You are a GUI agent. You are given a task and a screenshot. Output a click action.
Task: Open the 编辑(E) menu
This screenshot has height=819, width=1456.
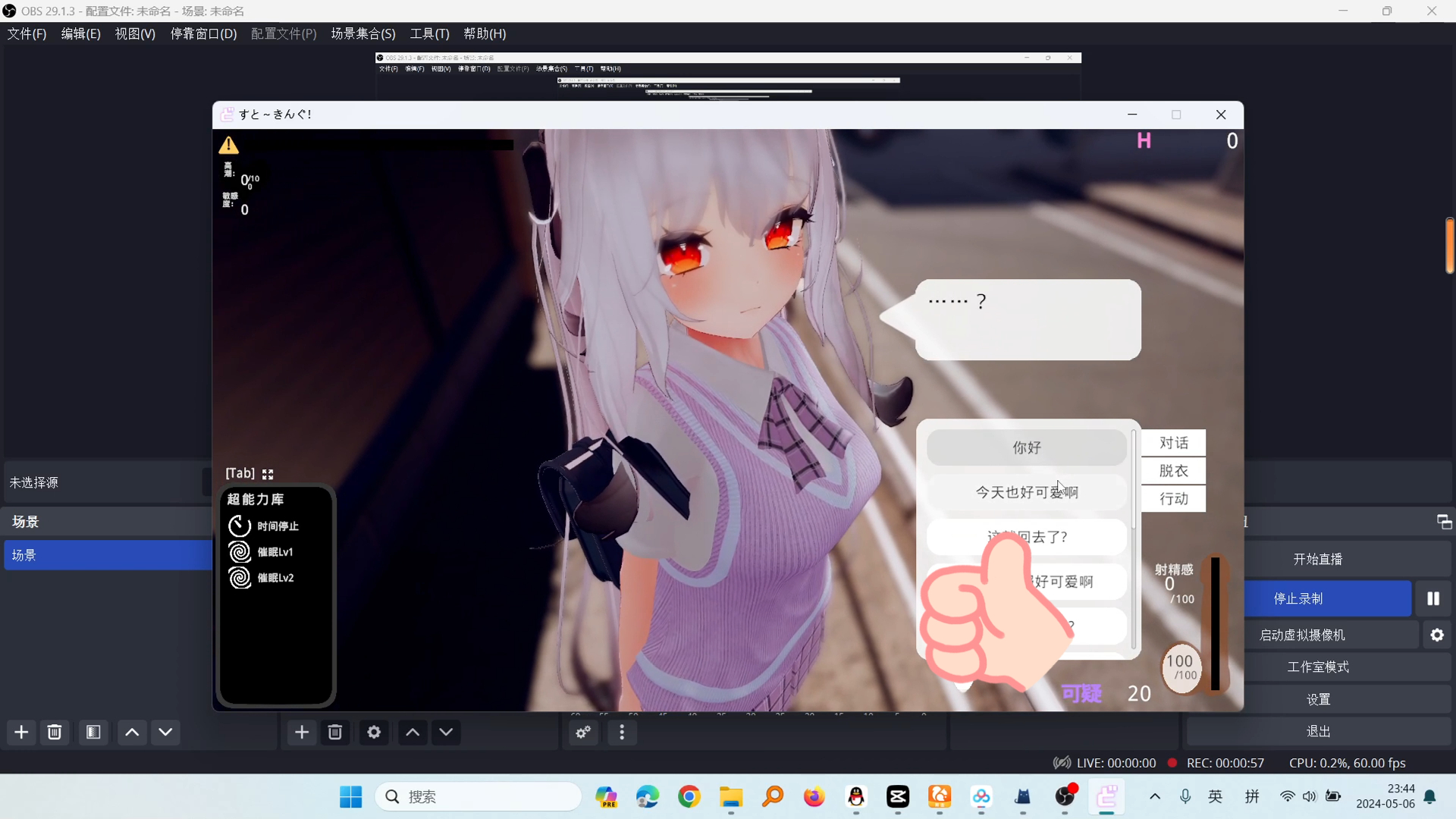tap(80, 34)
